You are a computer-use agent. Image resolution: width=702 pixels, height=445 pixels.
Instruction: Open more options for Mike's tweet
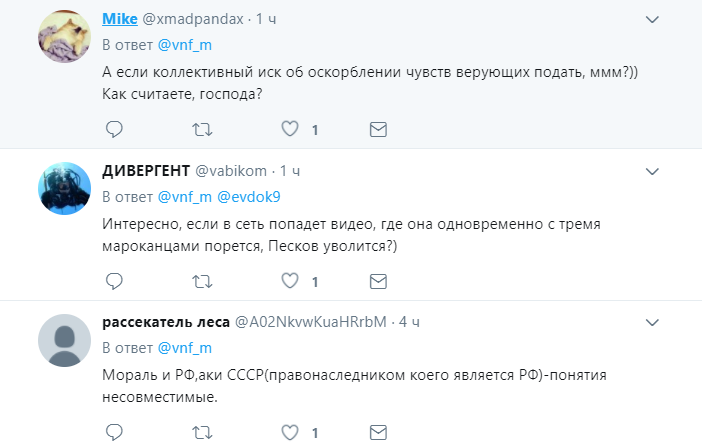(x=652, y=19)
